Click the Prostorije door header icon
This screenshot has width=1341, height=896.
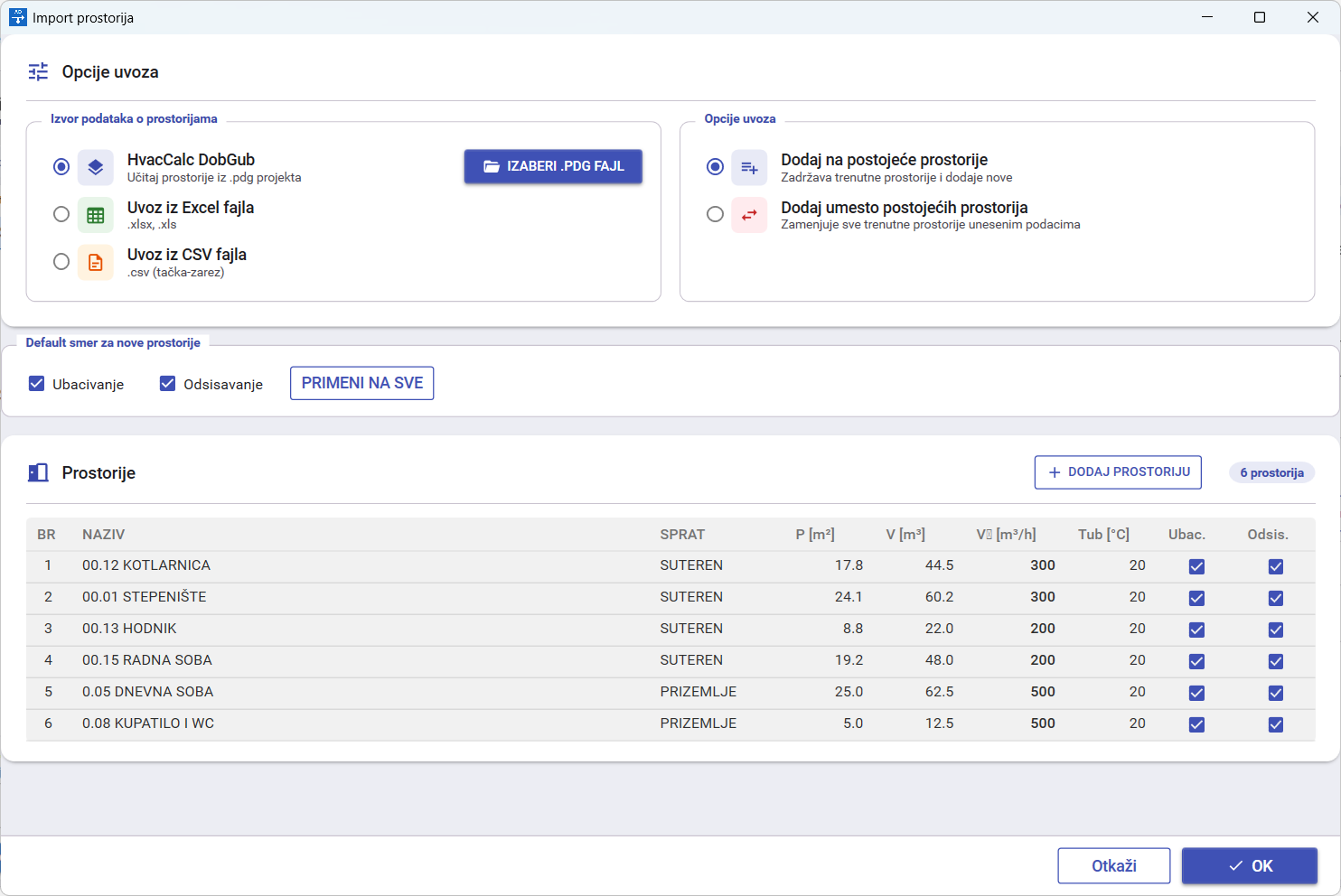click(x=38, y=472)
